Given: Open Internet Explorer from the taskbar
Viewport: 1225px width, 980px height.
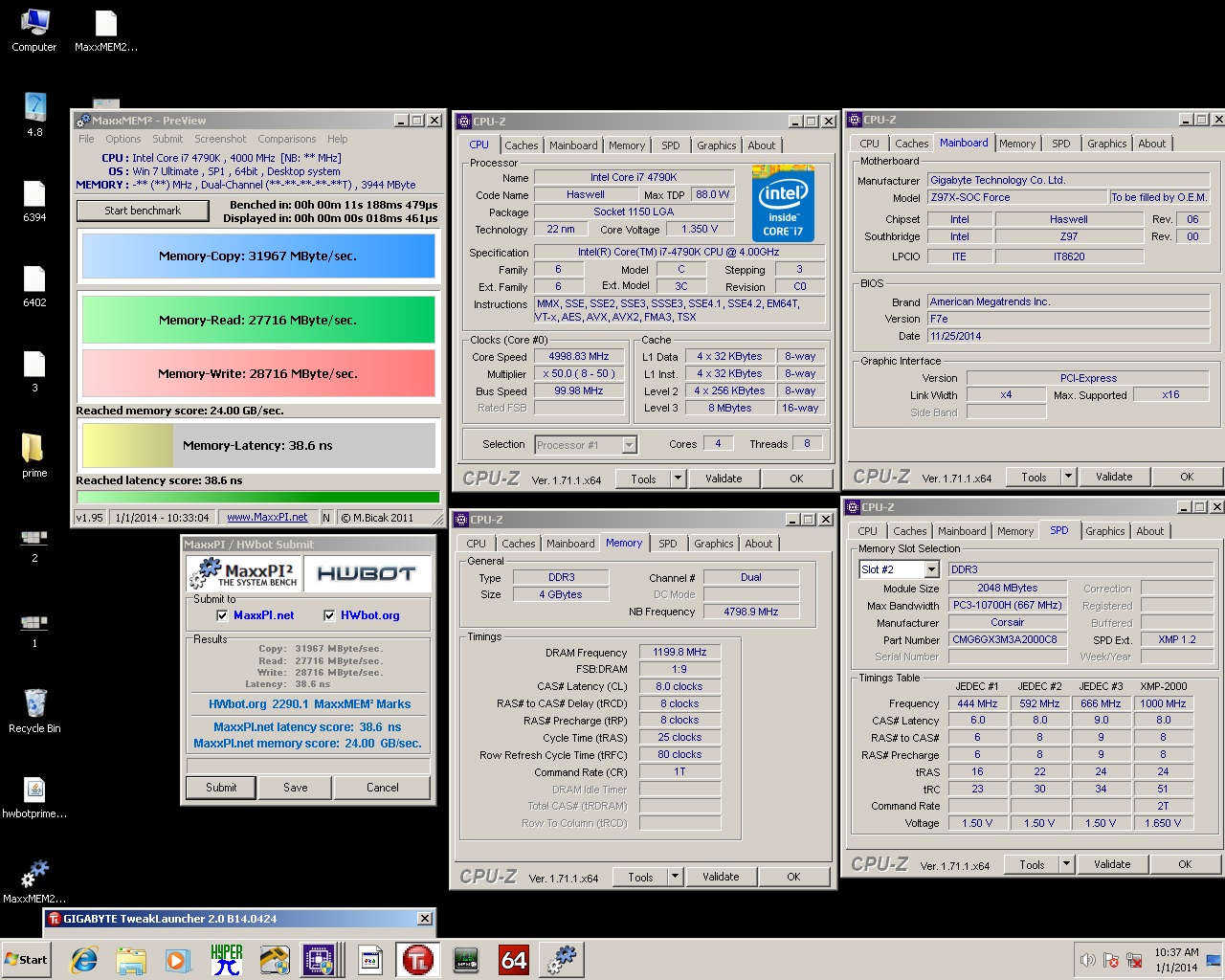Looking at the screenshot, I should pos(84,960).
